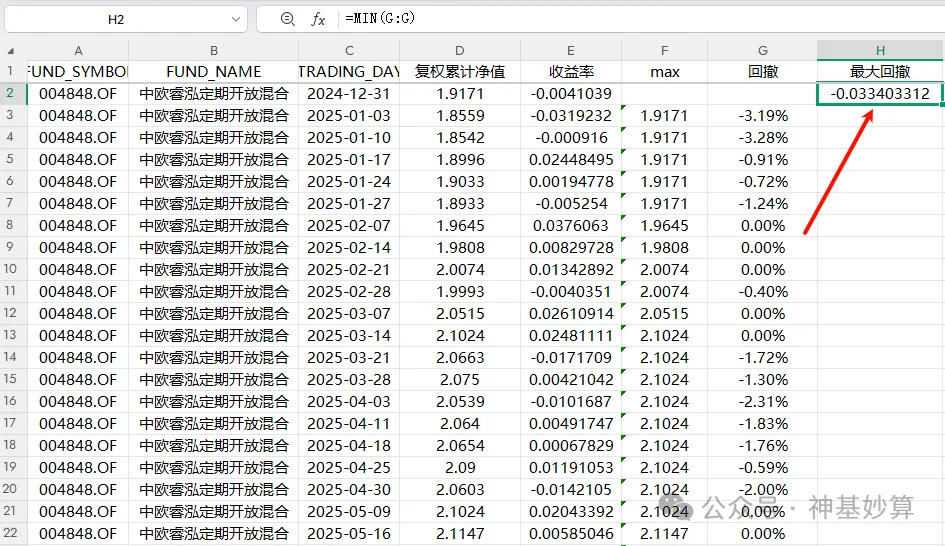This screenshot has height=546, width=945.
Task: Select column H header
Action: tap(880, 51)
